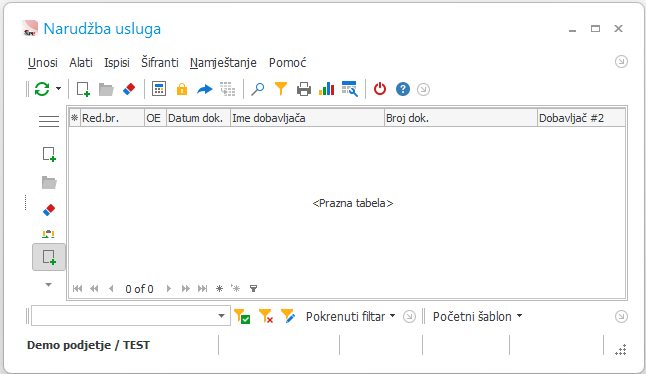
Task: Click the <Prazna tabela> empty table text
Action: (353, 203)
